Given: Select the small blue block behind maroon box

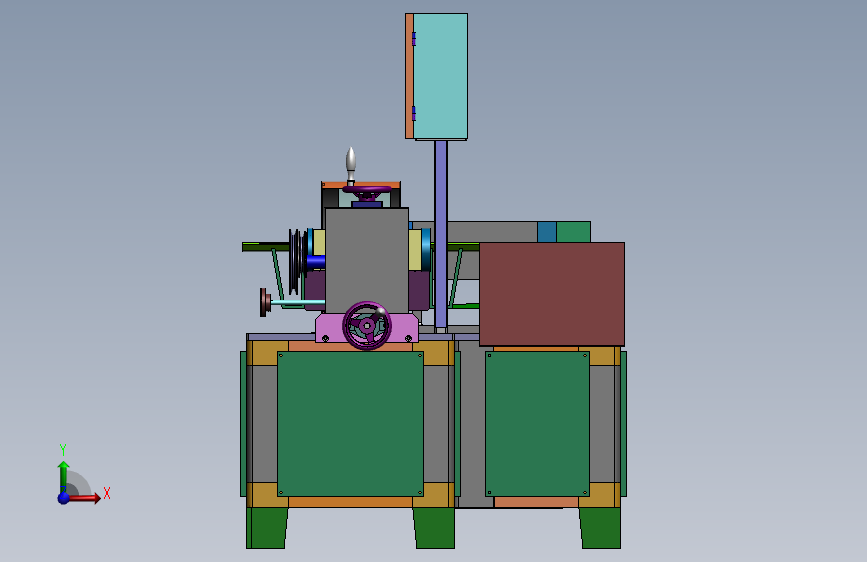Looking at the screenshot, I should (547, 232).
